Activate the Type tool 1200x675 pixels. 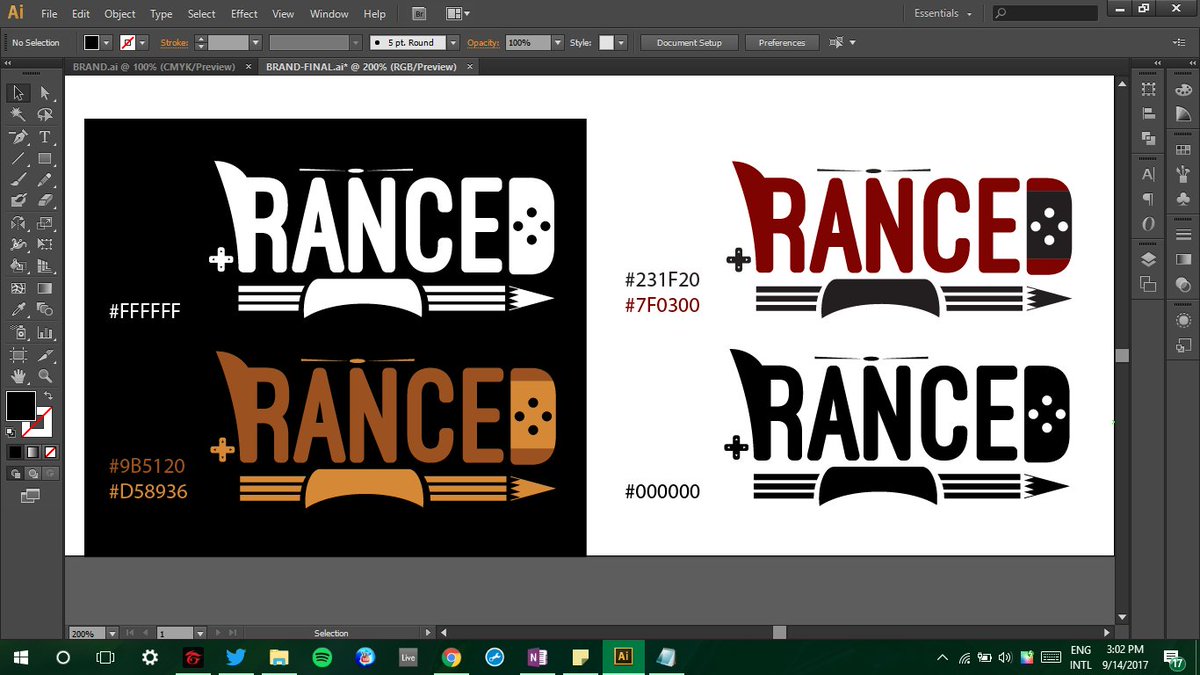(45, 137)
